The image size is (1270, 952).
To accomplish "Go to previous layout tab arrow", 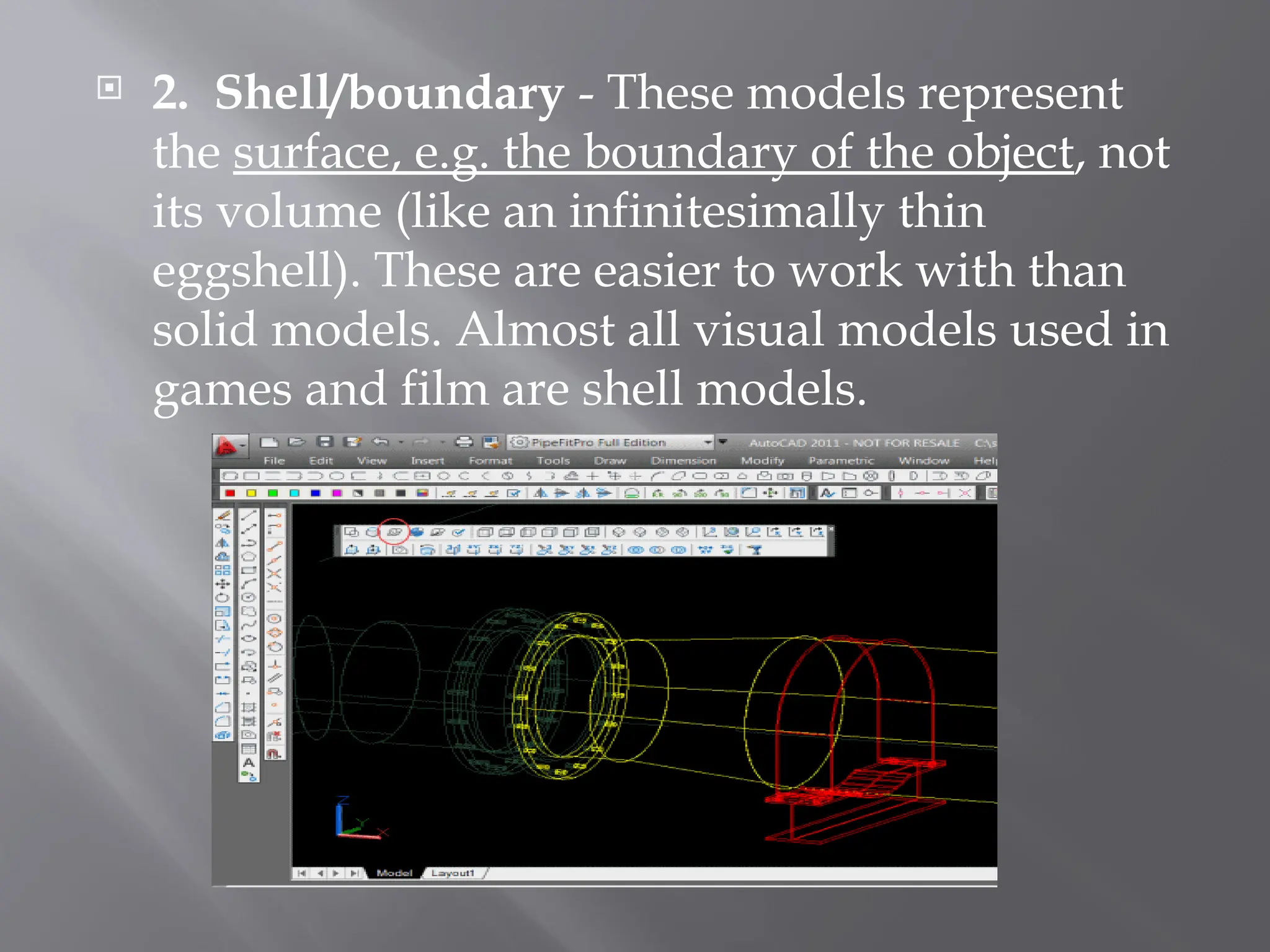I will 320,873.
